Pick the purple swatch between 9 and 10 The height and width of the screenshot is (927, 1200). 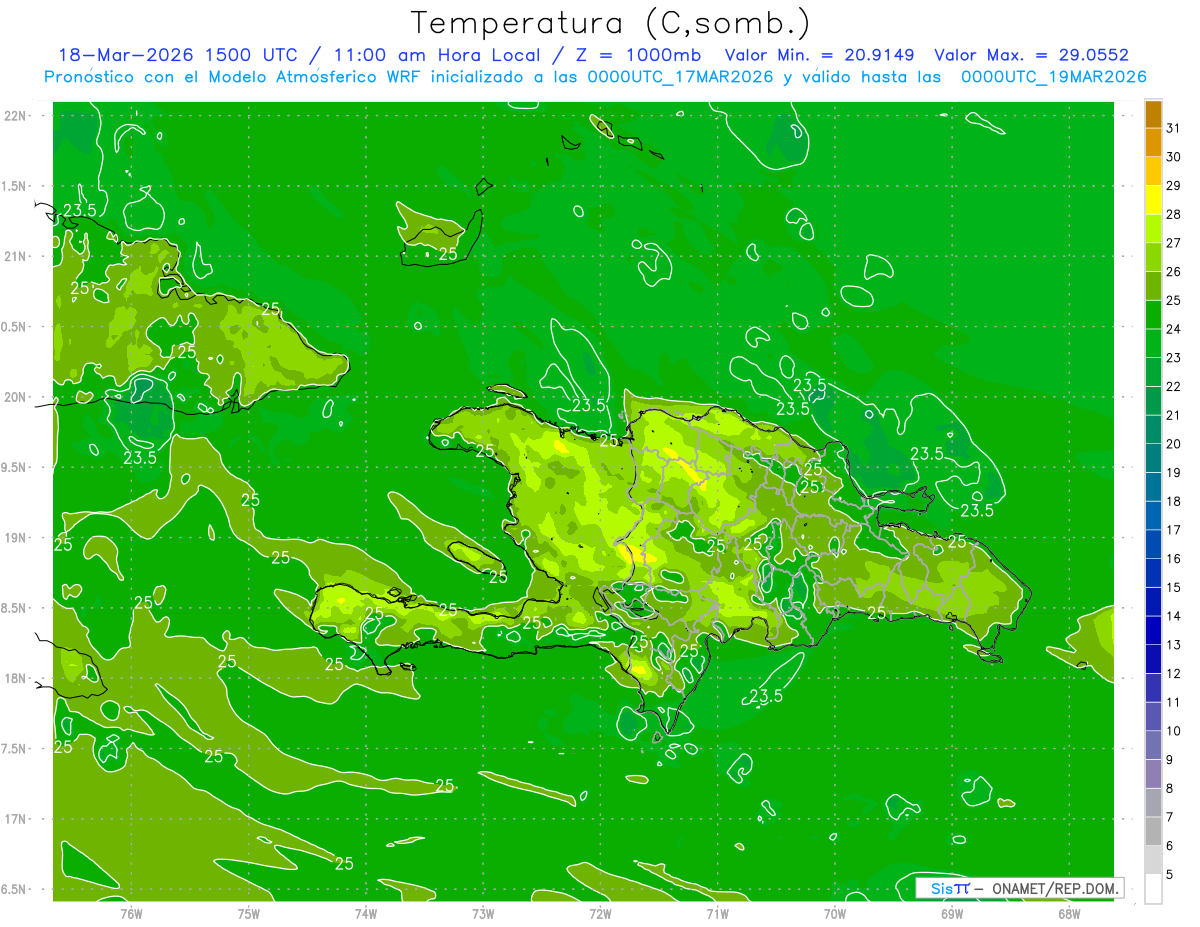pyautogui.click(x=1153, y=746)
